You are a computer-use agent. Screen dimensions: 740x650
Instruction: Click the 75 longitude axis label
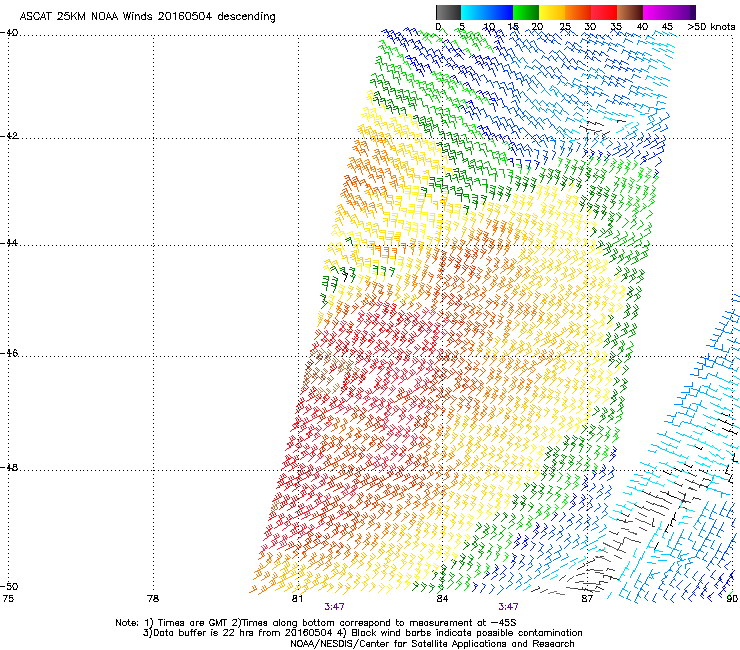pos(8,599)
